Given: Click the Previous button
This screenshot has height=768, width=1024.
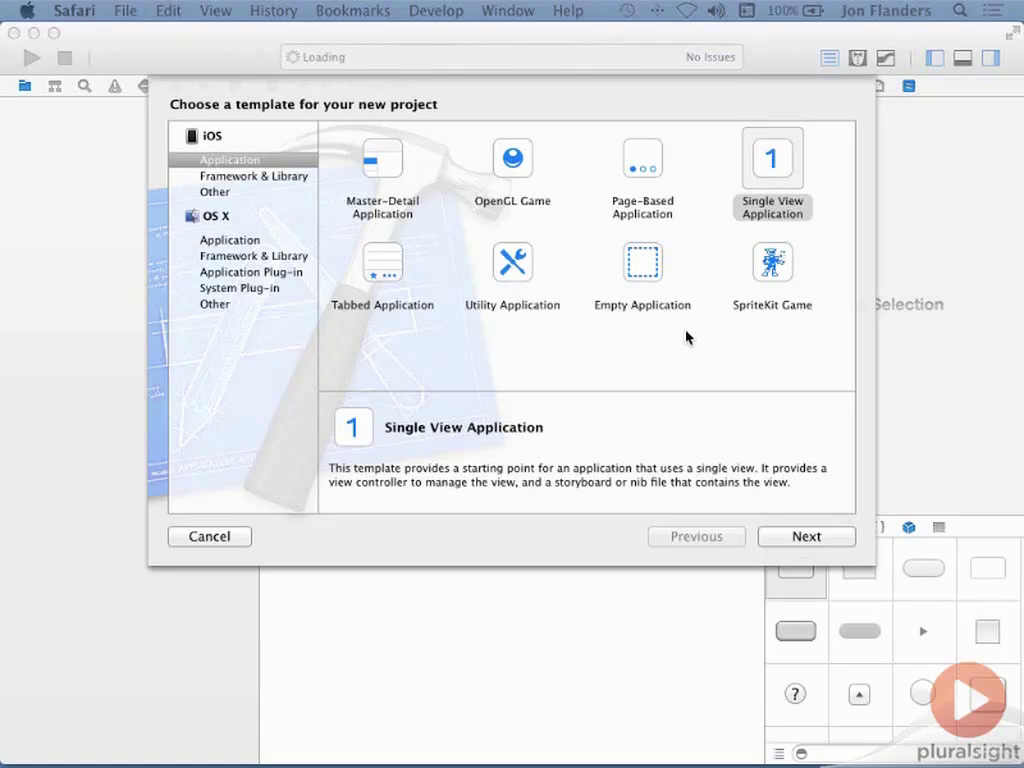Looking at the screenshot, I should pos(697,536).
